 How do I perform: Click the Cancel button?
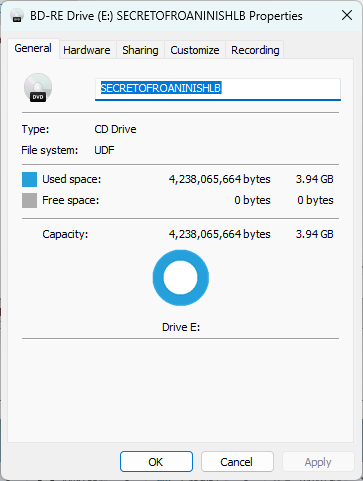[x=237, y=462]
